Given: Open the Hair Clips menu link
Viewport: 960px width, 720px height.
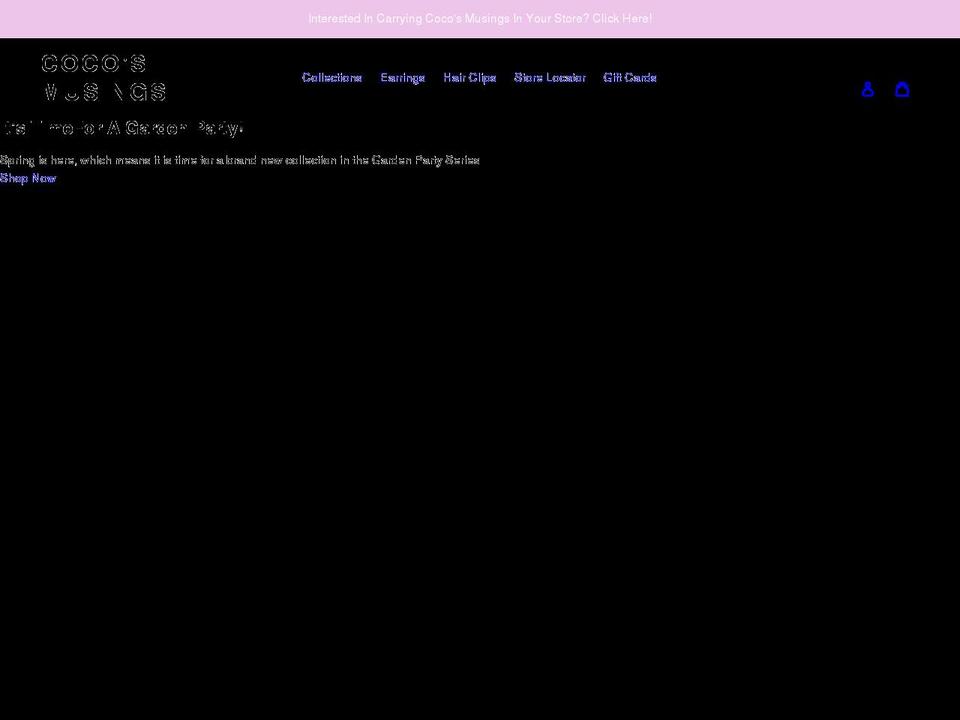Looking at the screenshot, I should pos(470,78).
